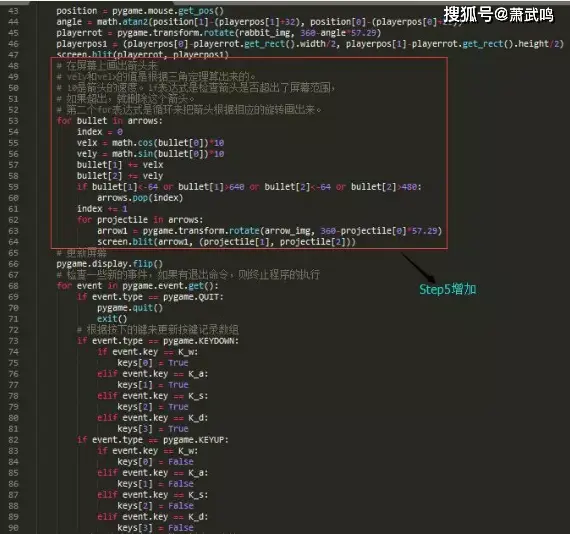Image resolution: width=570 pixels, height=534 pixels.
Task: Click gutter line number 66
Action: click(13, 264)
